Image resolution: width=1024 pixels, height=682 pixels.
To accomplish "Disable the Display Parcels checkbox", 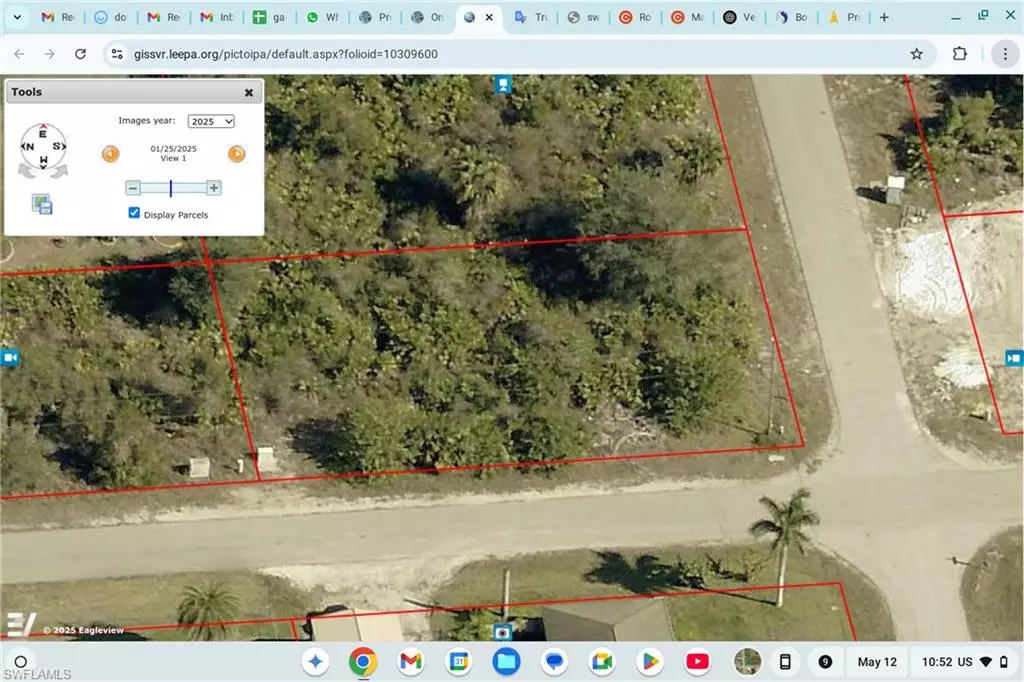I will click(134, 212).
